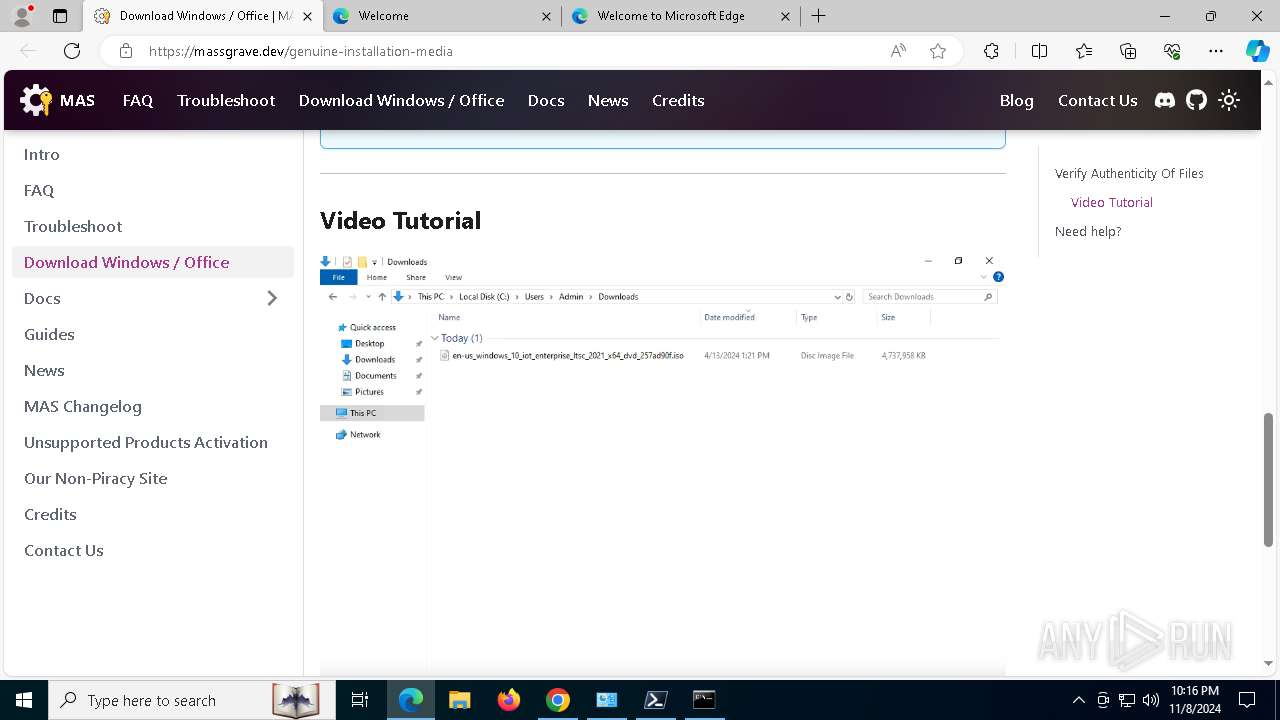
Task: Open Credits in top navigation
Action: (678, 100)
